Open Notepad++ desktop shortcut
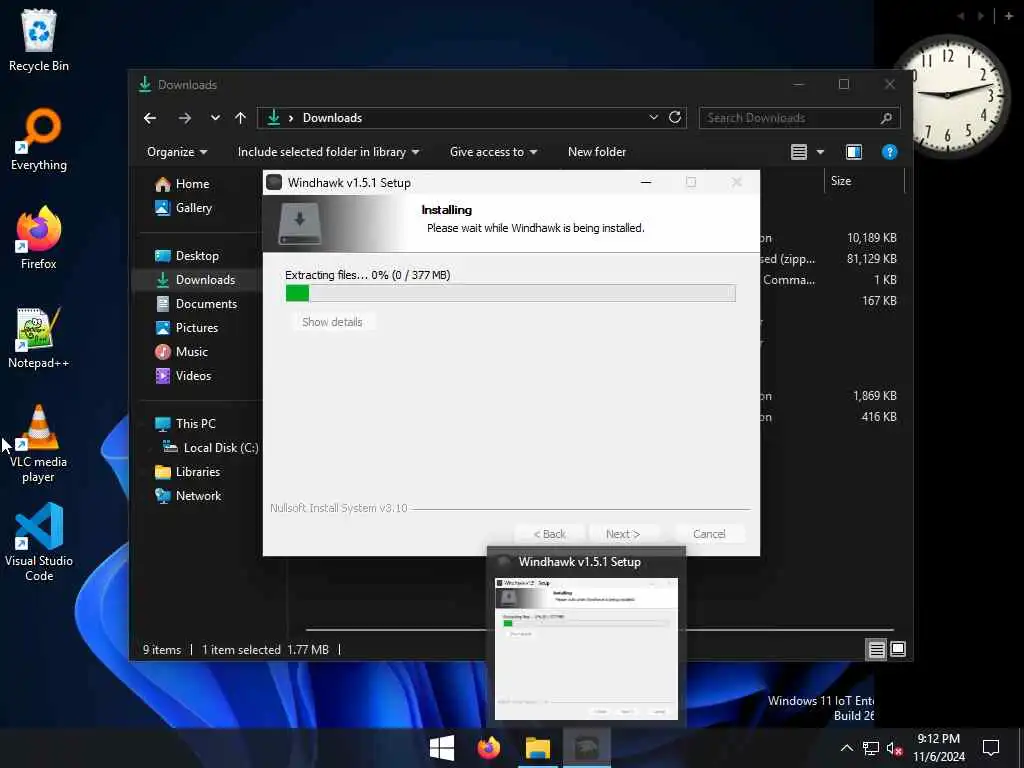 [x=39, y=338]
